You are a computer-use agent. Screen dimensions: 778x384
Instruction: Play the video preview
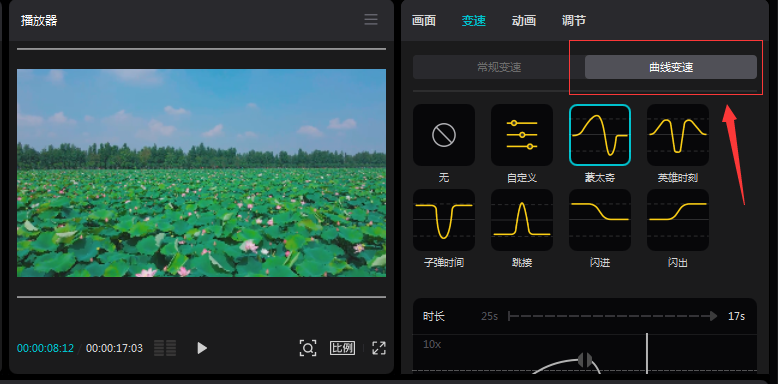(201, 348)
